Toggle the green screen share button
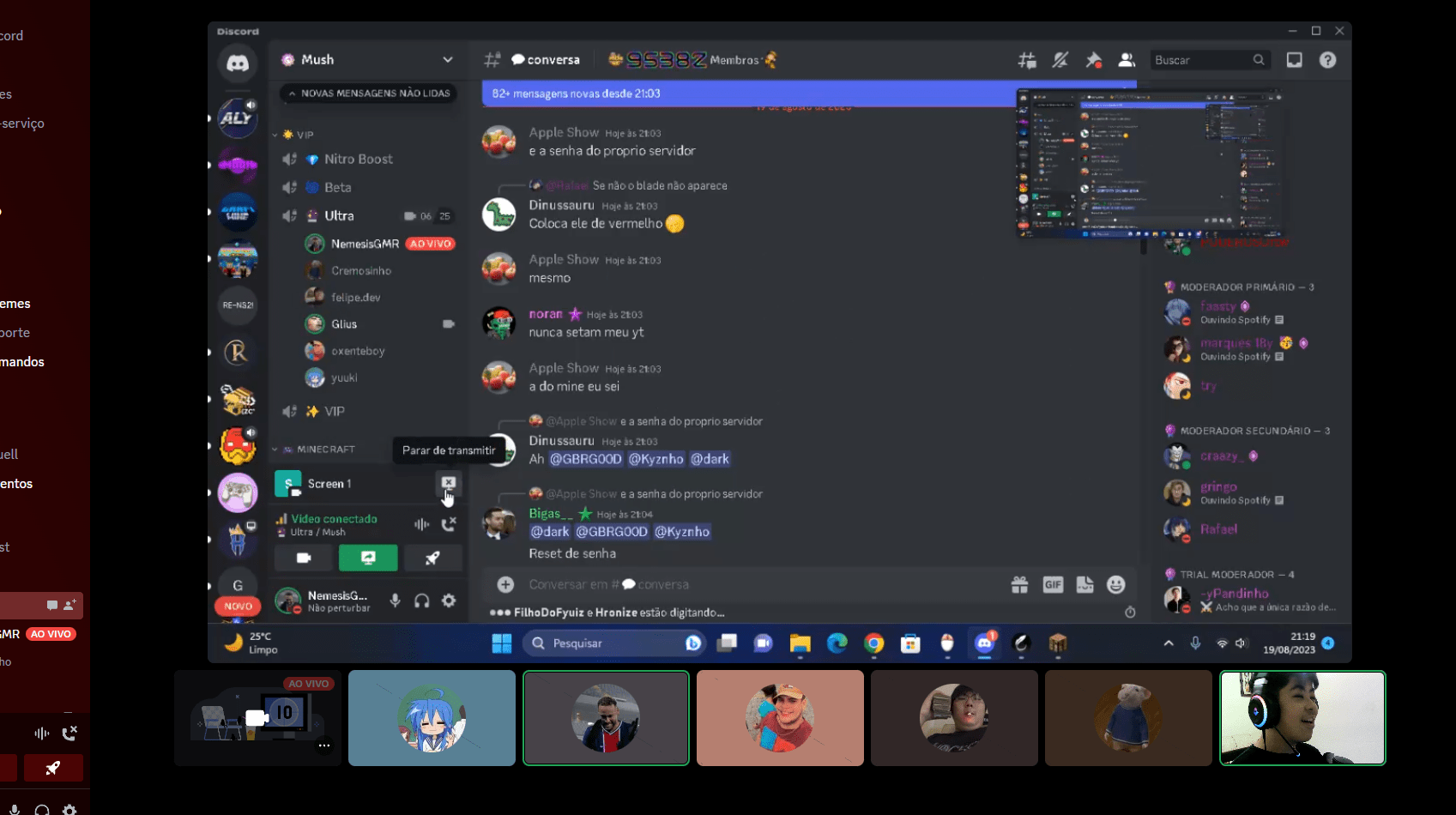 [368, 558]
